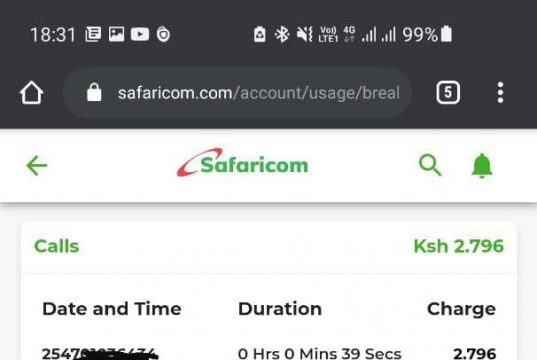Go back using the green arrow
This screenshot has height=360, width=537.
37,166
